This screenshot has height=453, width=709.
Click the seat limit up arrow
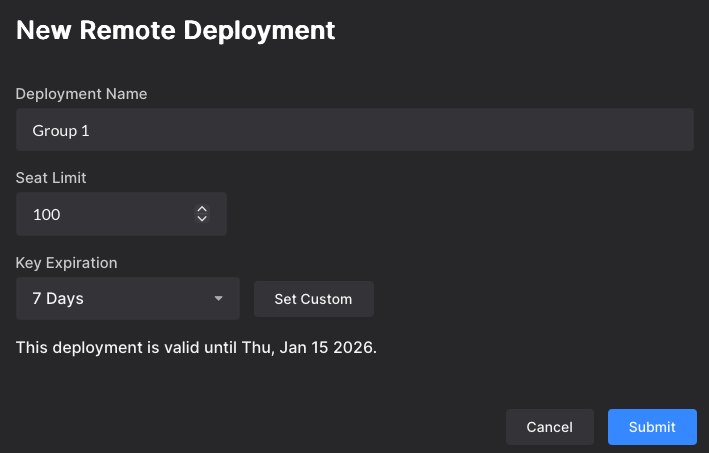[x=202, y=209]
